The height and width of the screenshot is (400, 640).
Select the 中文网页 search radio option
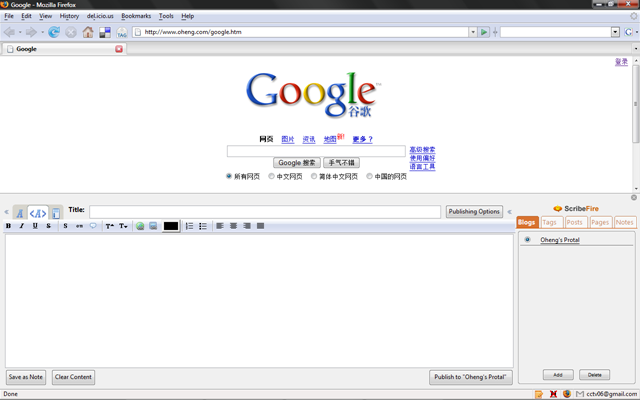(271, 176)
